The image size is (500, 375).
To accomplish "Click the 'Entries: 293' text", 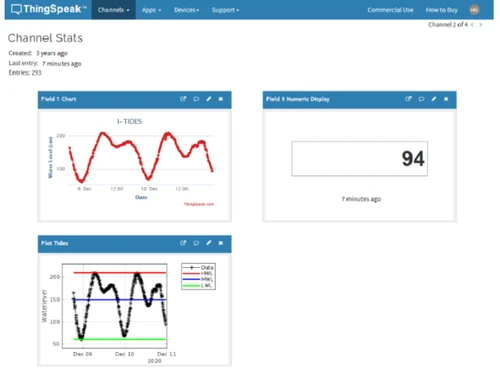I will [25, 73].
